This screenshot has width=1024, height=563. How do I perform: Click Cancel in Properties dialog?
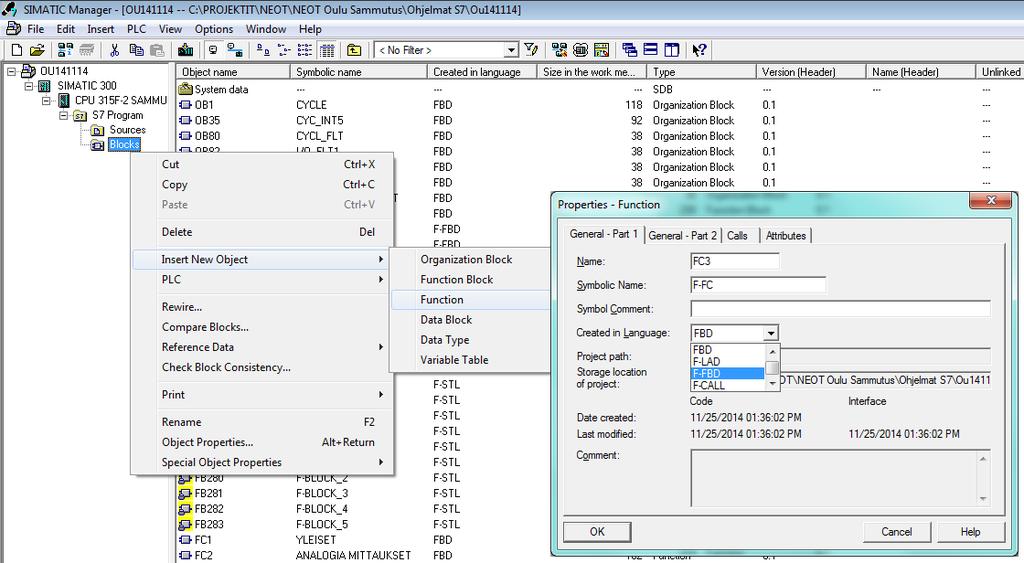tap(896, 532)
